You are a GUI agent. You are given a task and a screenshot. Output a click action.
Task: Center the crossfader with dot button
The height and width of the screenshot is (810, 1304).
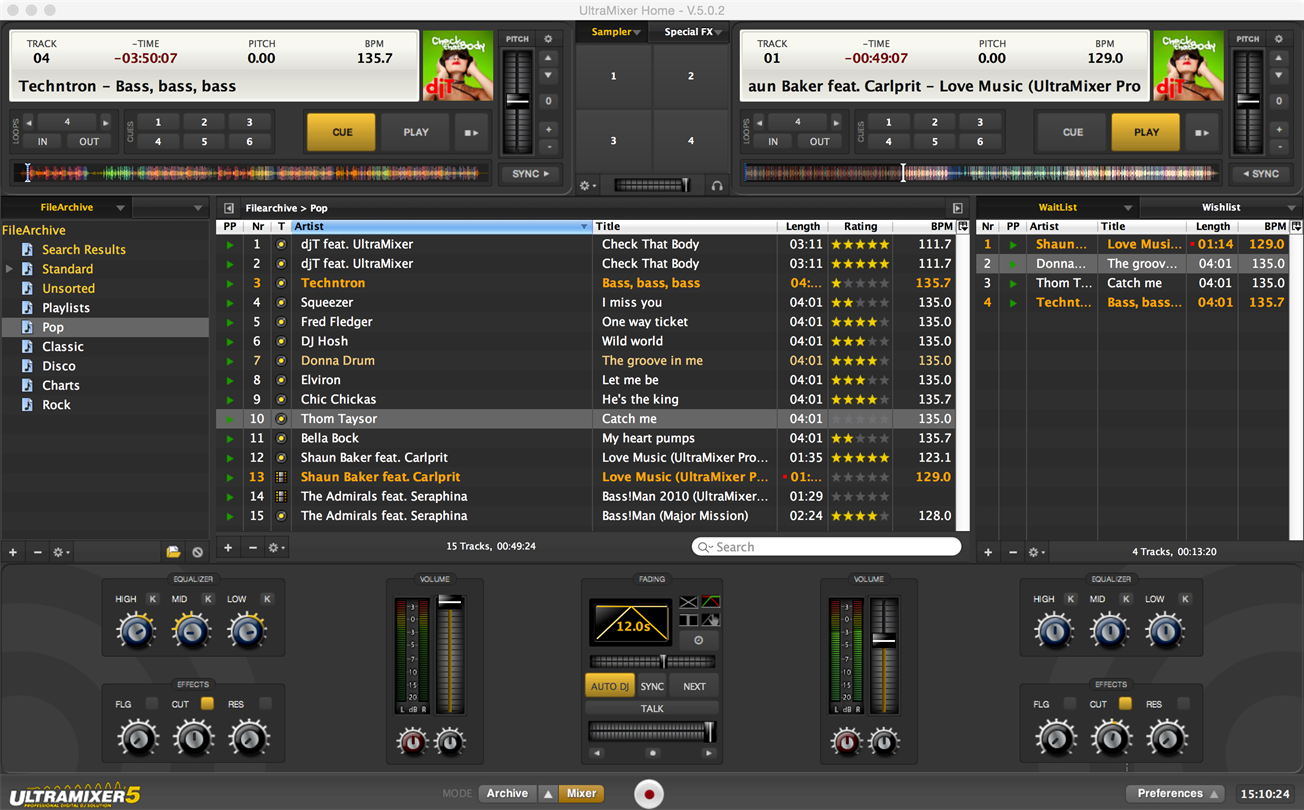(652, 753)
